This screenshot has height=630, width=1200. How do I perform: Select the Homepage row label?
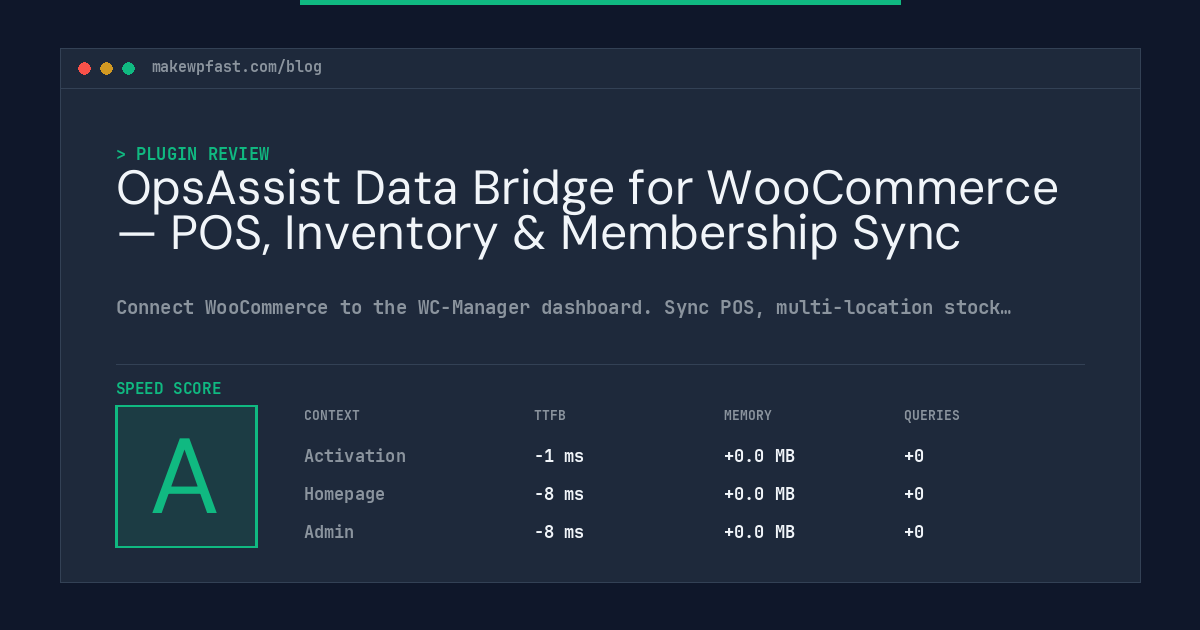point(344,494)
